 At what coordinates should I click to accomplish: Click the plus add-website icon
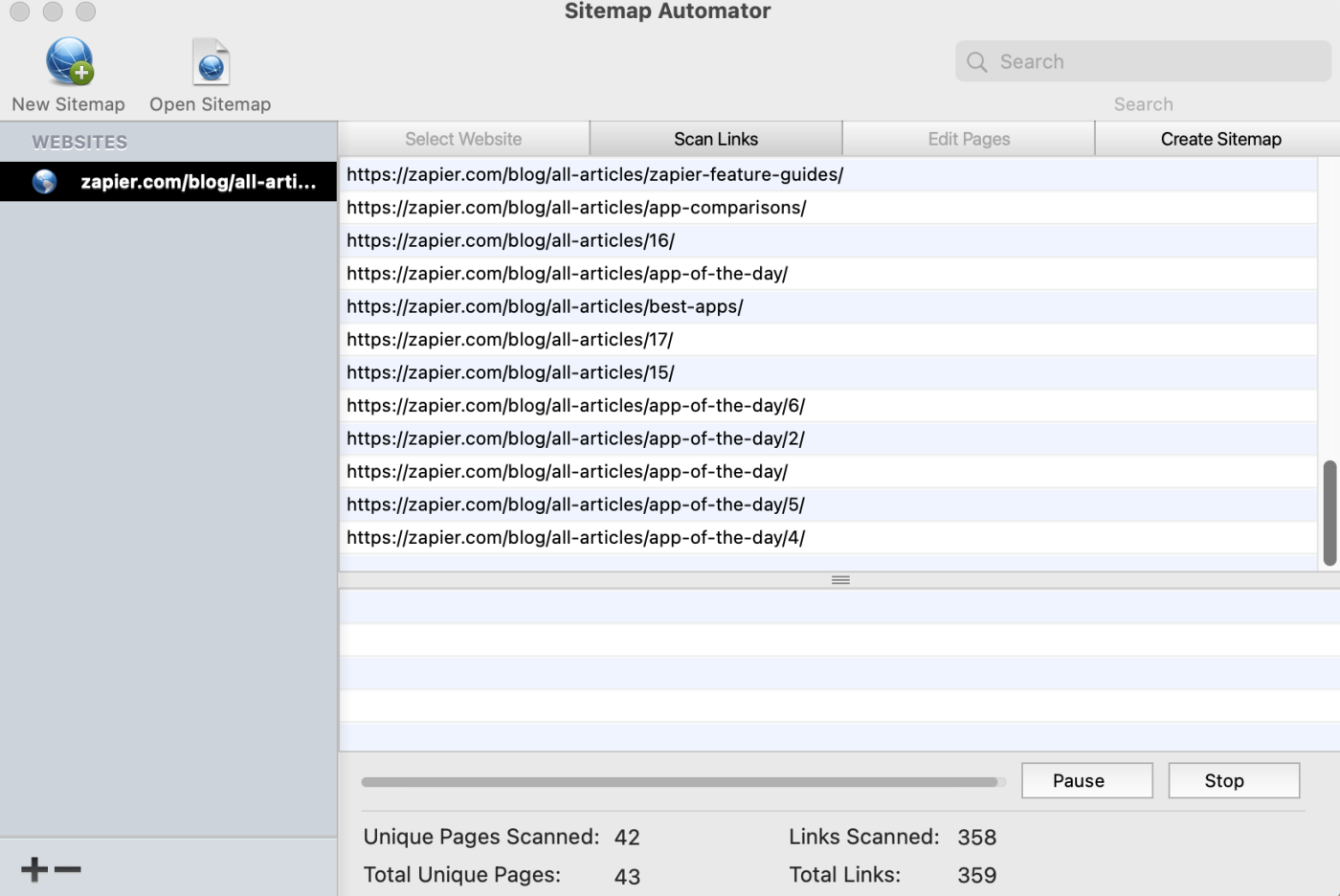[34, 869]
